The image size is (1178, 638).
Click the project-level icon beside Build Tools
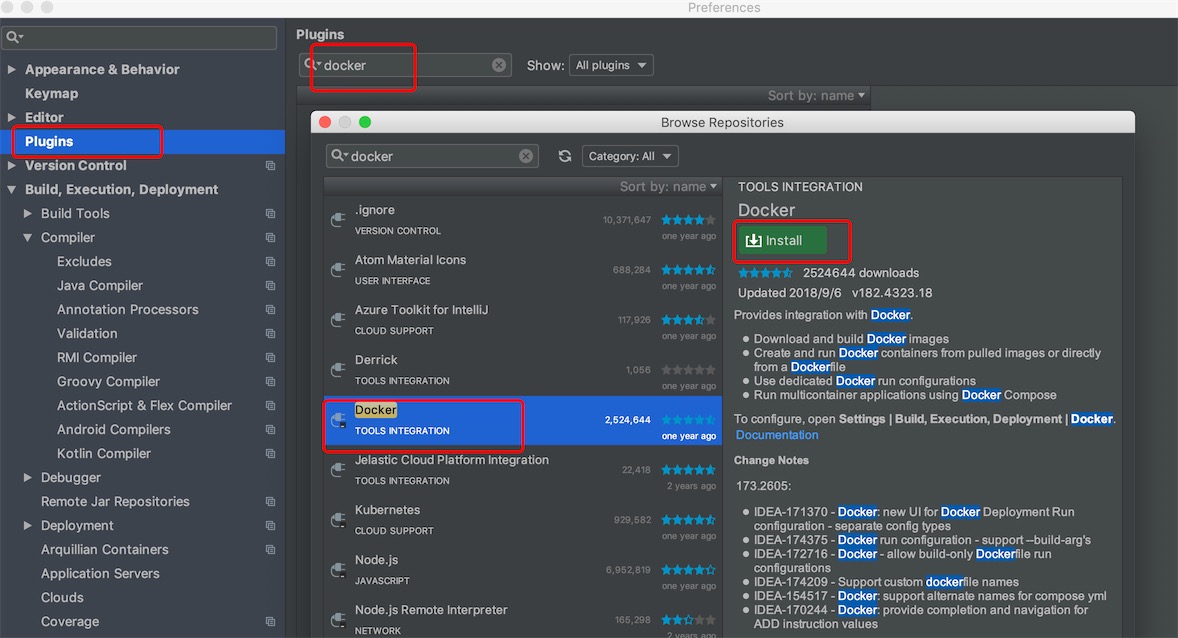270,213
